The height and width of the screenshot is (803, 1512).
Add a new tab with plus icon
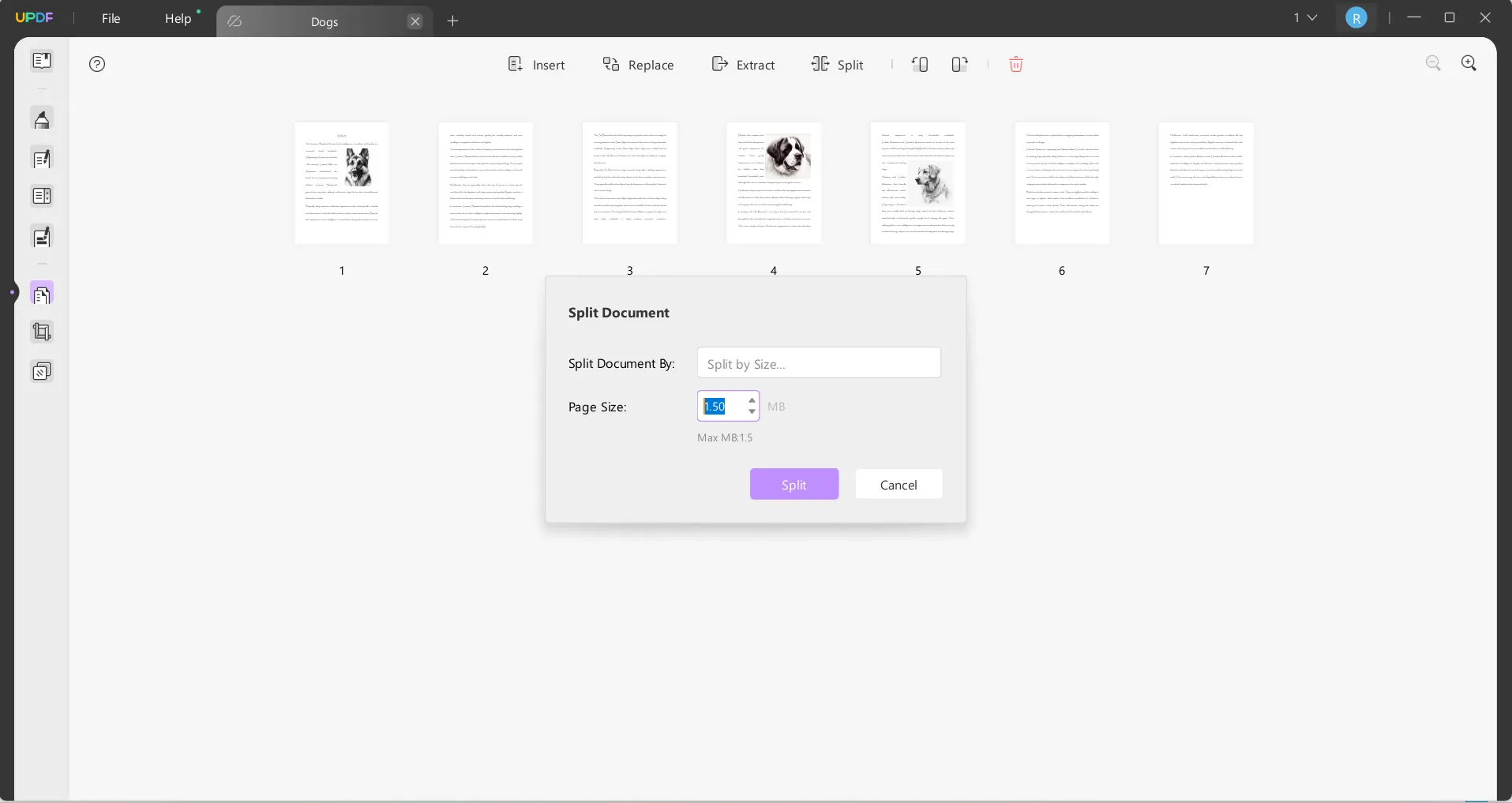click(453, 21)
